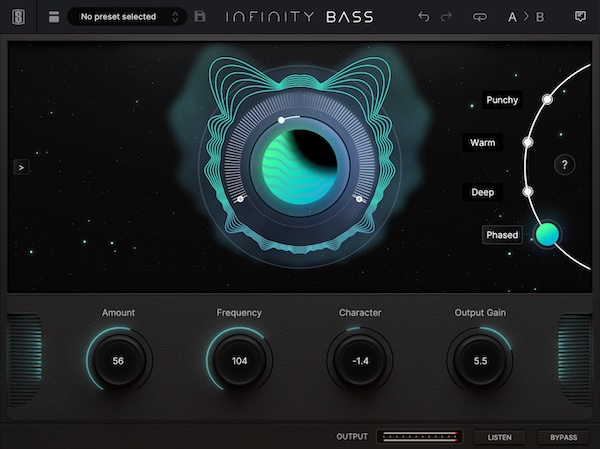Toggle the BYPASS button

[563, 437]
